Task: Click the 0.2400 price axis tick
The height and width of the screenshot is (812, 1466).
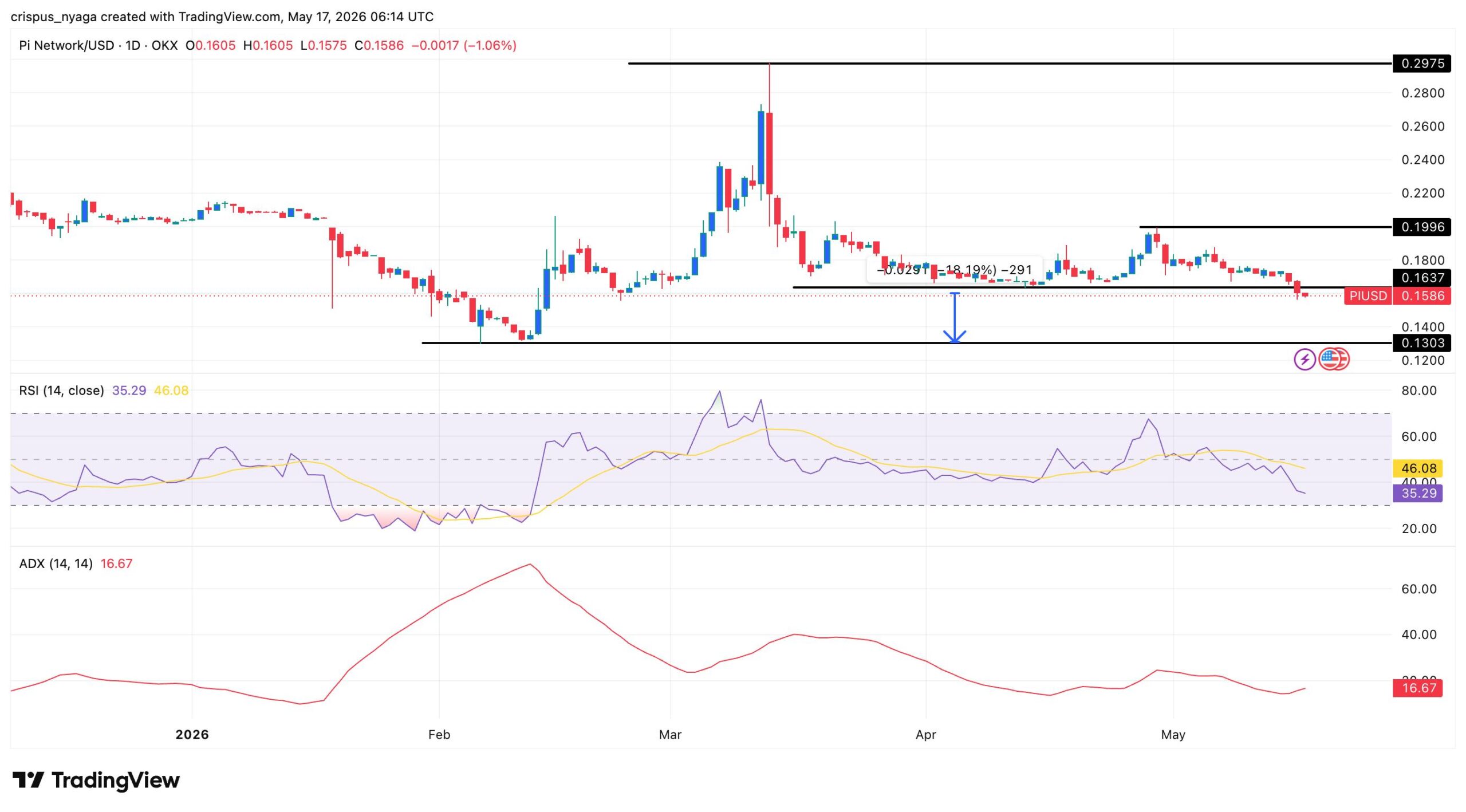Action: 1422,160
